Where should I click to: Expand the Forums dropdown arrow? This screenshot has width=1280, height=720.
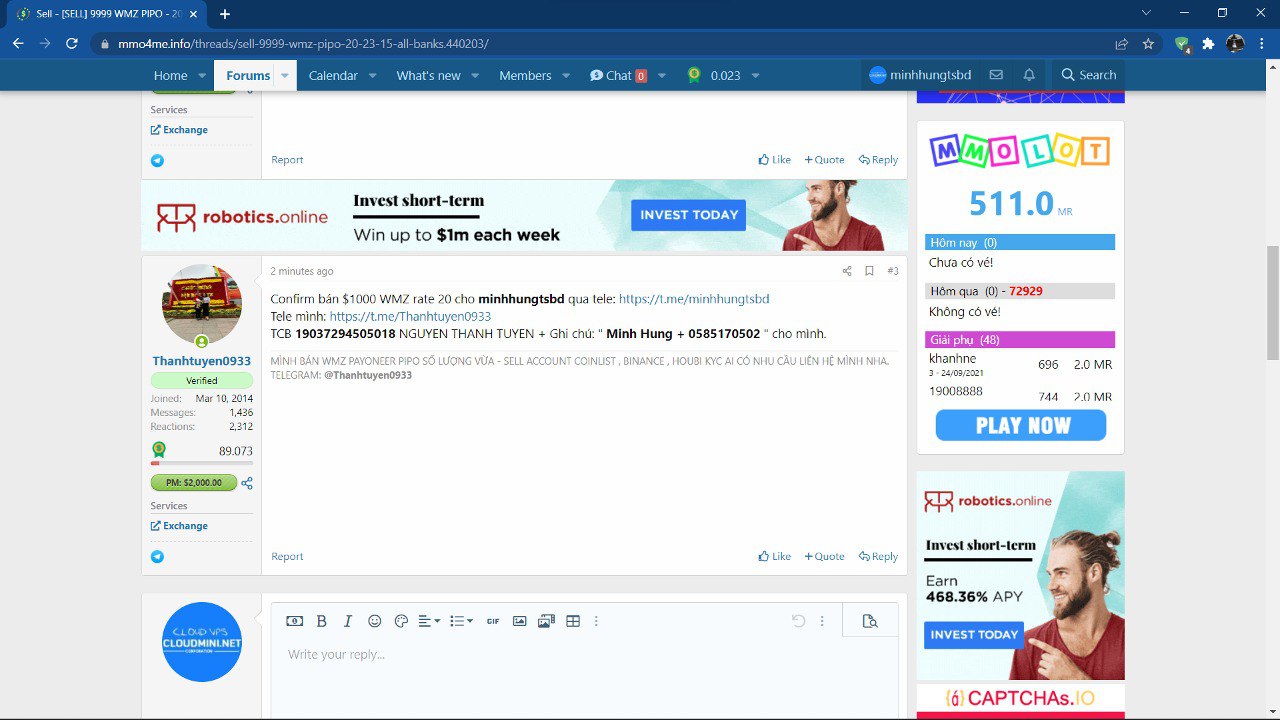click(x=285, y=75)
